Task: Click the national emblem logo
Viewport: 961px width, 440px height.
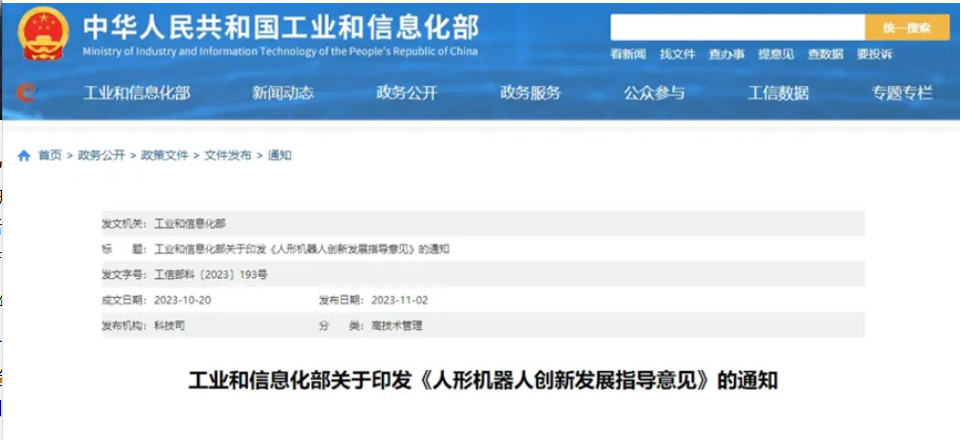Action: click(x=43, y=33)
